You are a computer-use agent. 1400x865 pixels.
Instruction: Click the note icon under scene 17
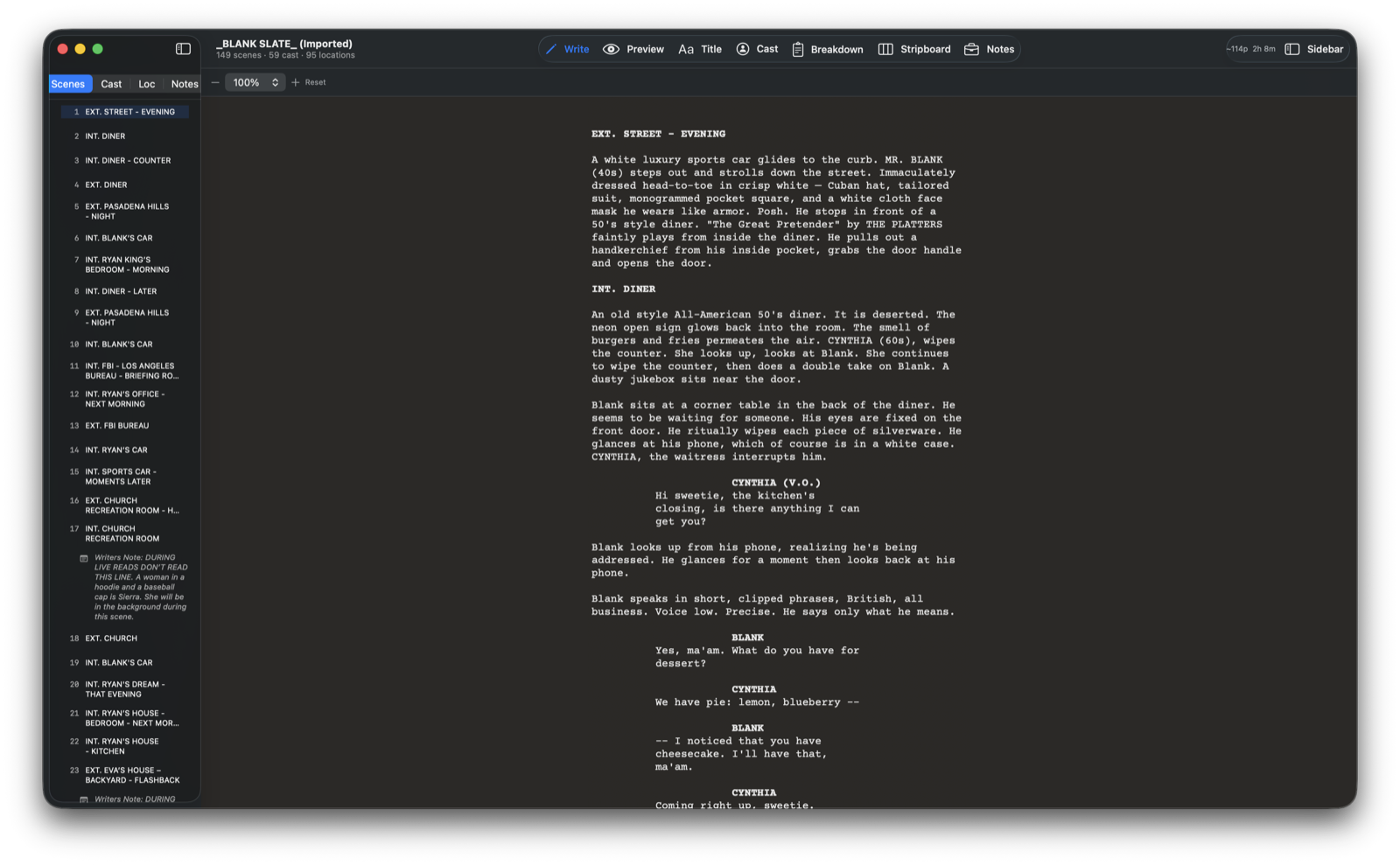84,558
